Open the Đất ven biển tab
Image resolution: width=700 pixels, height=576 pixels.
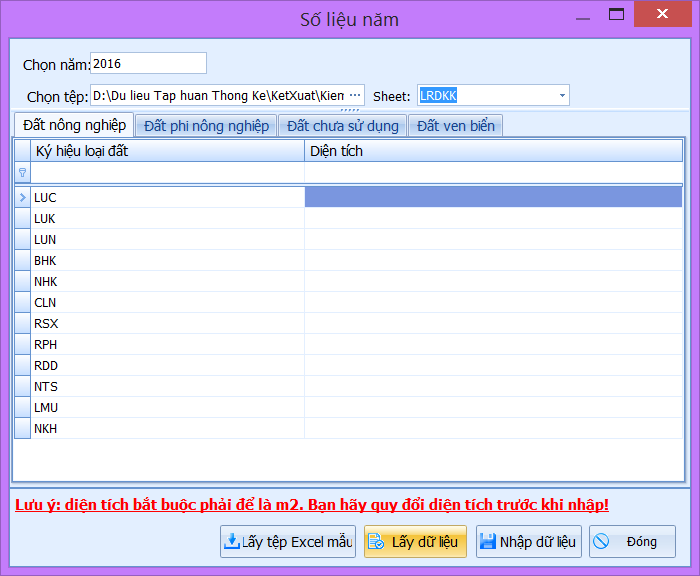tap(455, 125)
